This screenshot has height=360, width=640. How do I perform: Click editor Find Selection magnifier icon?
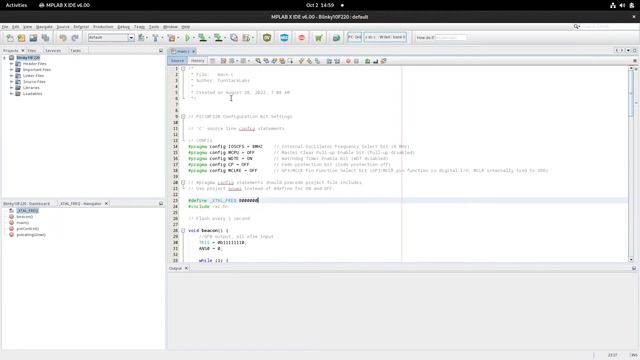point(258,61)
